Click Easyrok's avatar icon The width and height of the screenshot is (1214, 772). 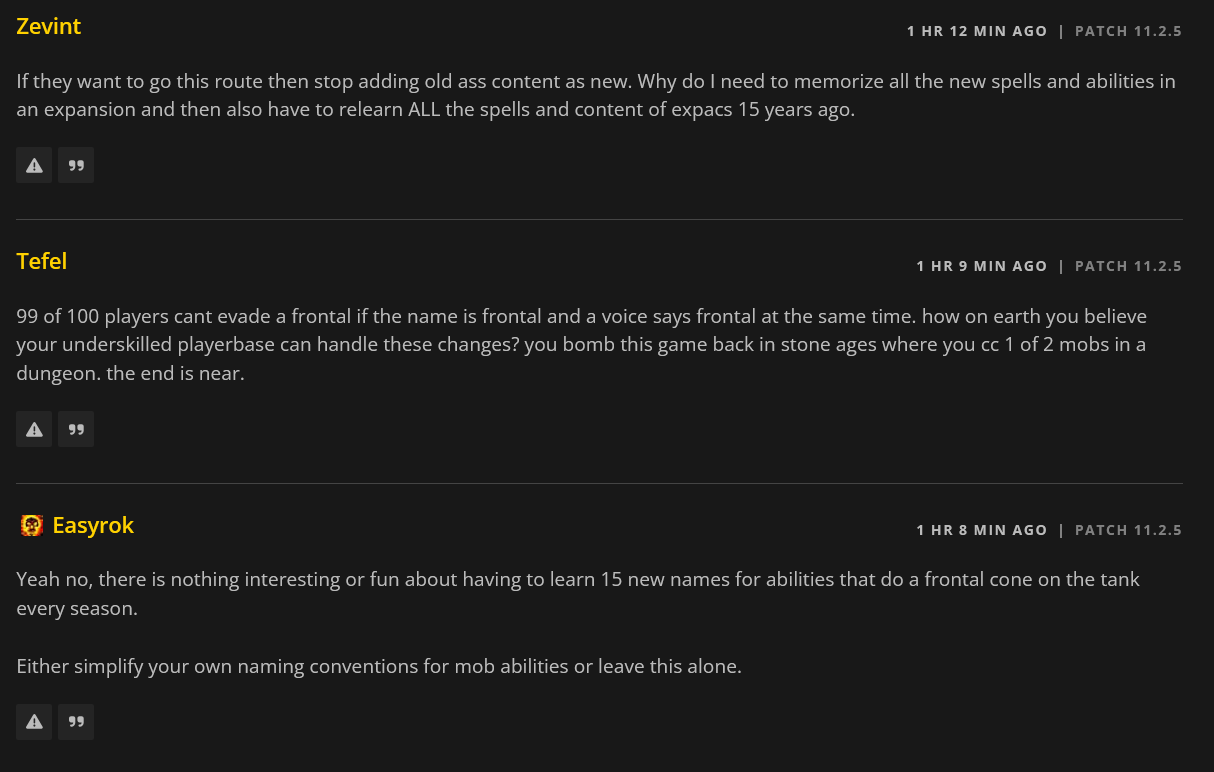pyautogui.click(x=32, y=526)
